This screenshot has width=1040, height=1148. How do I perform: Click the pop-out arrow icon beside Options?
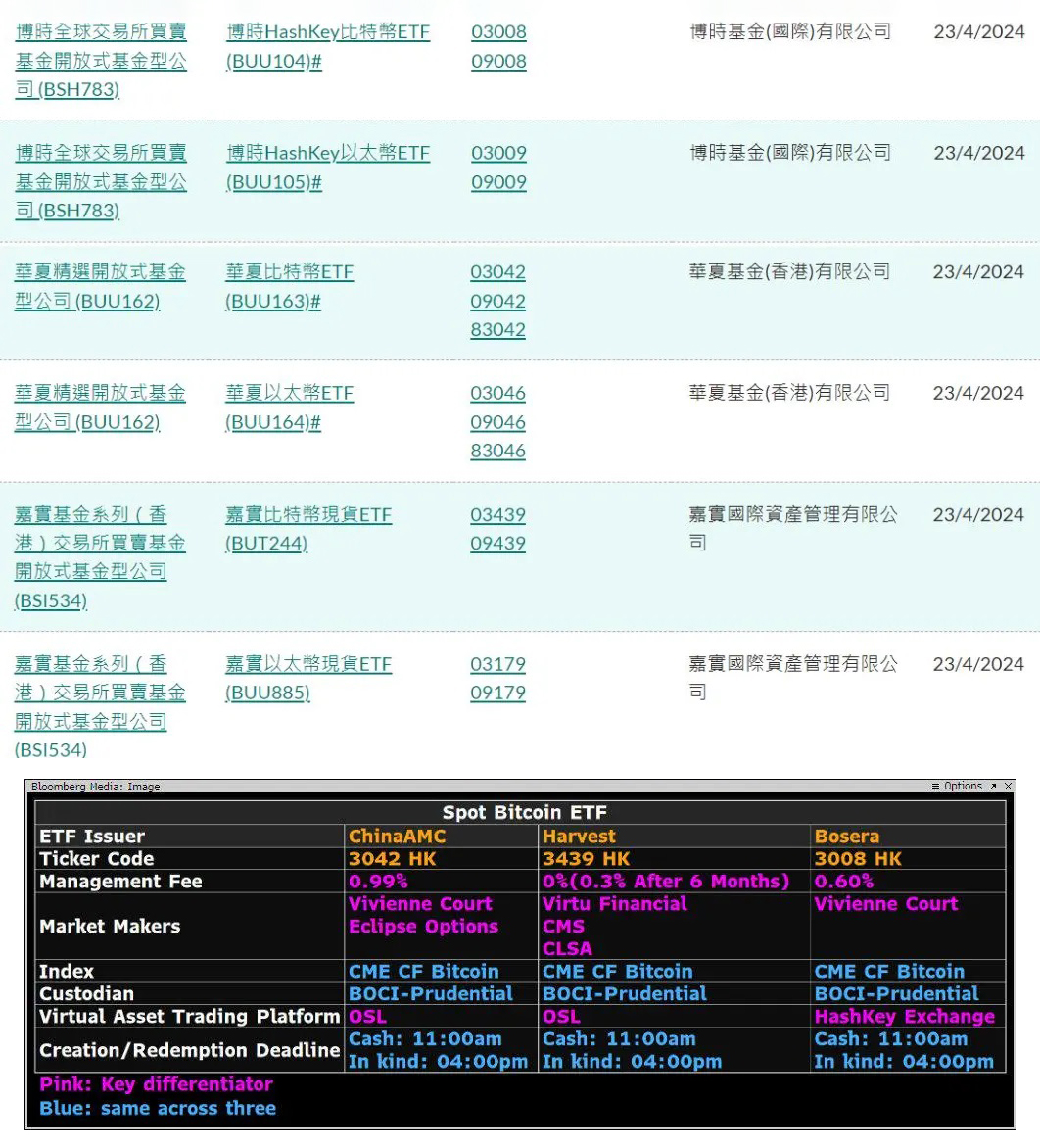[x=993, y=786]
